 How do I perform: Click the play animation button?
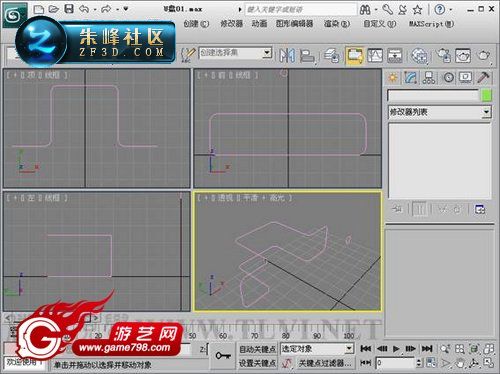396,349
